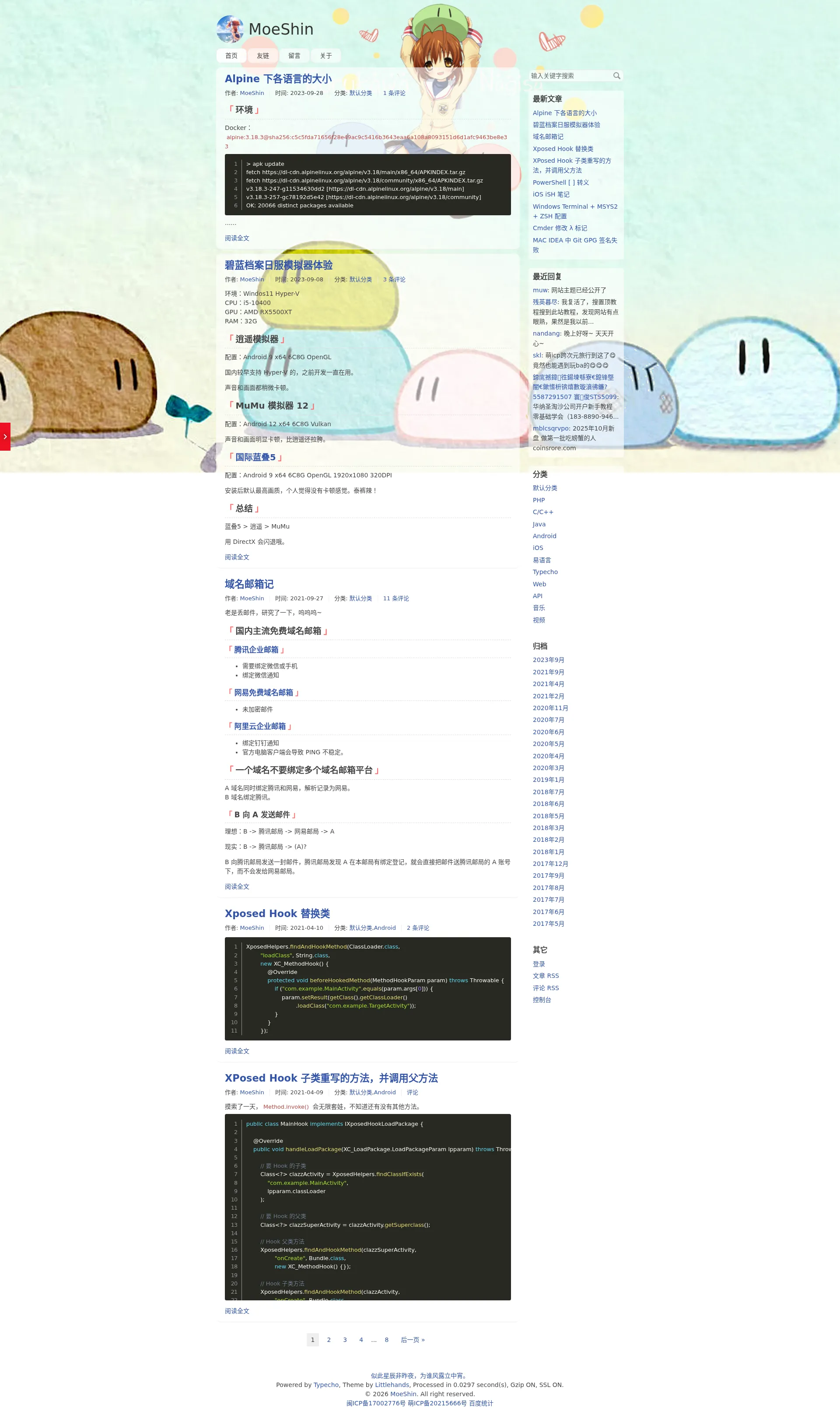Open 萌ICP备20215666号 footer link

[437, 1403]
